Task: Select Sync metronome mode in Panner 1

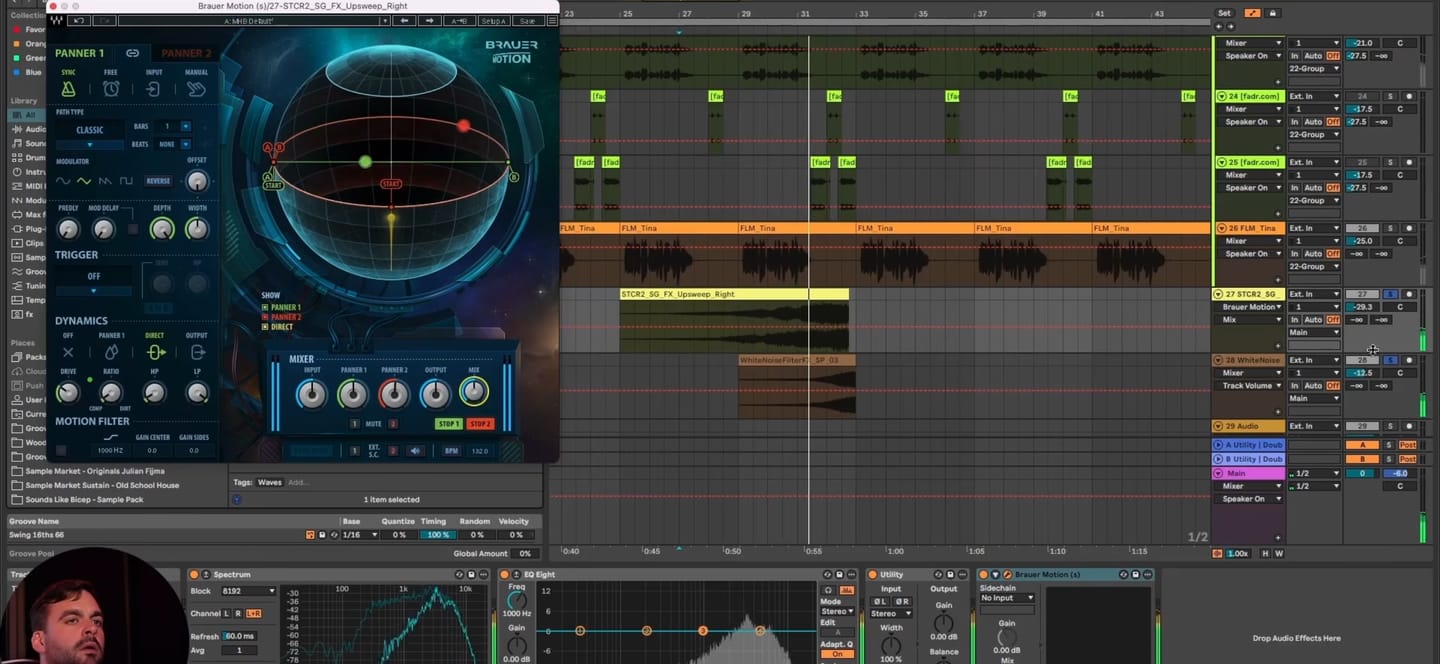Action: coord(68,89)
